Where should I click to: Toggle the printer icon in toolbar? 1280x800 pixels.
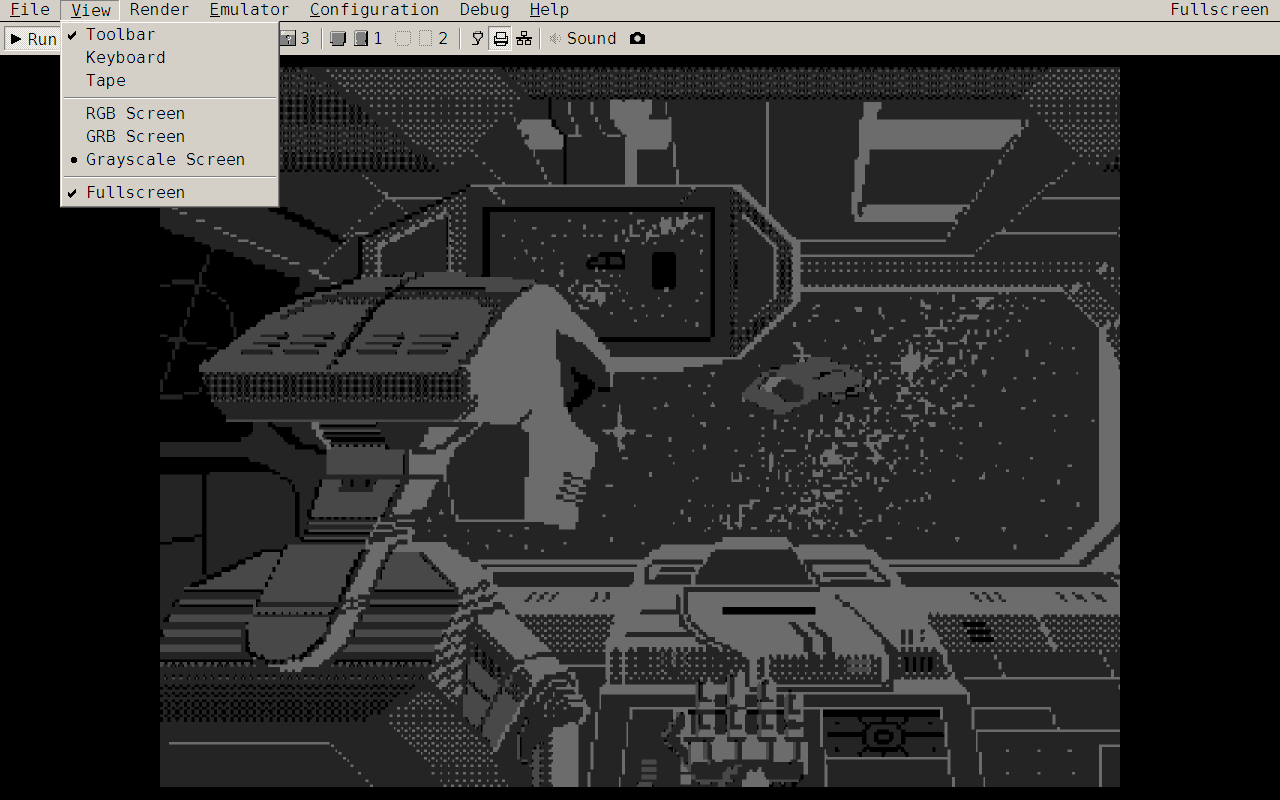[501, 39]
